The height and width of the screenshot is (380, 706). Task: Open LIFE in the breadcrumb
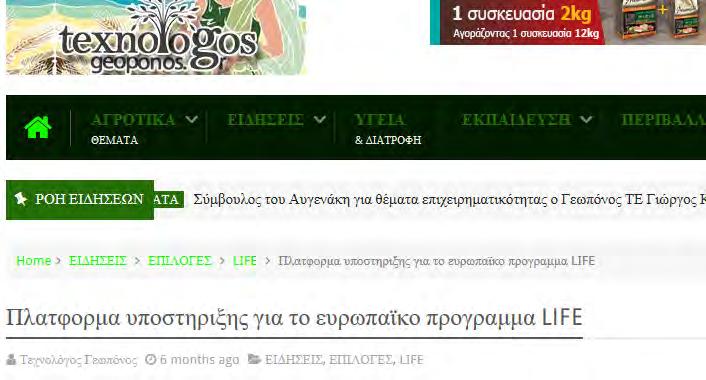click(x=244, y=261)
